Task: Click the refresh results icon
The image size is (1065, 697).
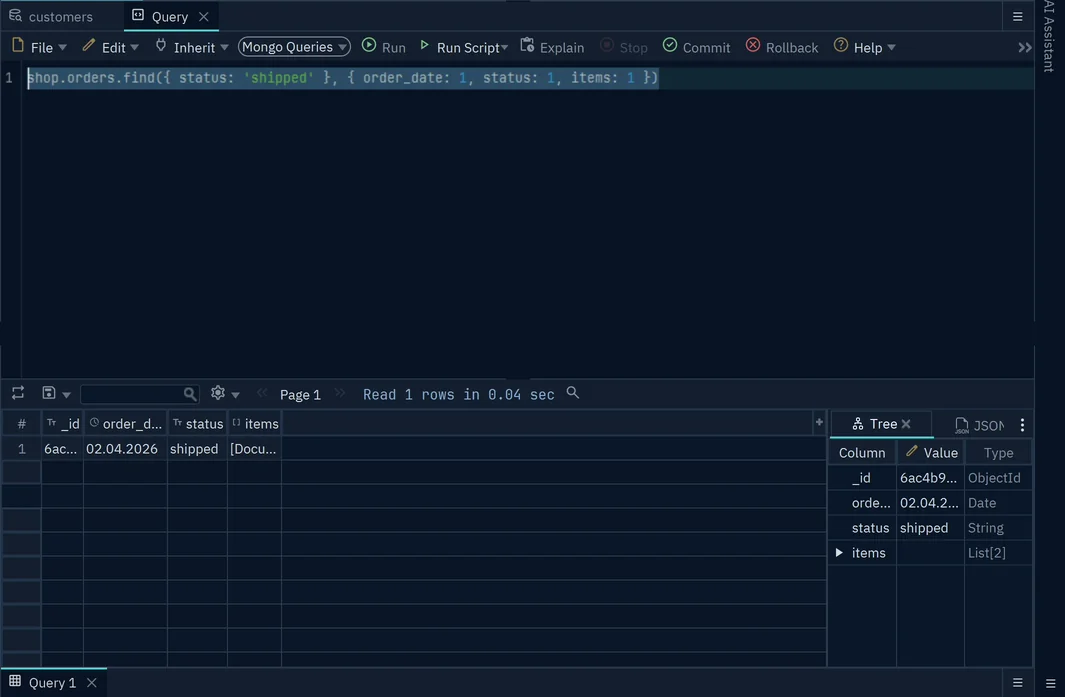Action: pyautogui.click(x=18, y=393)
